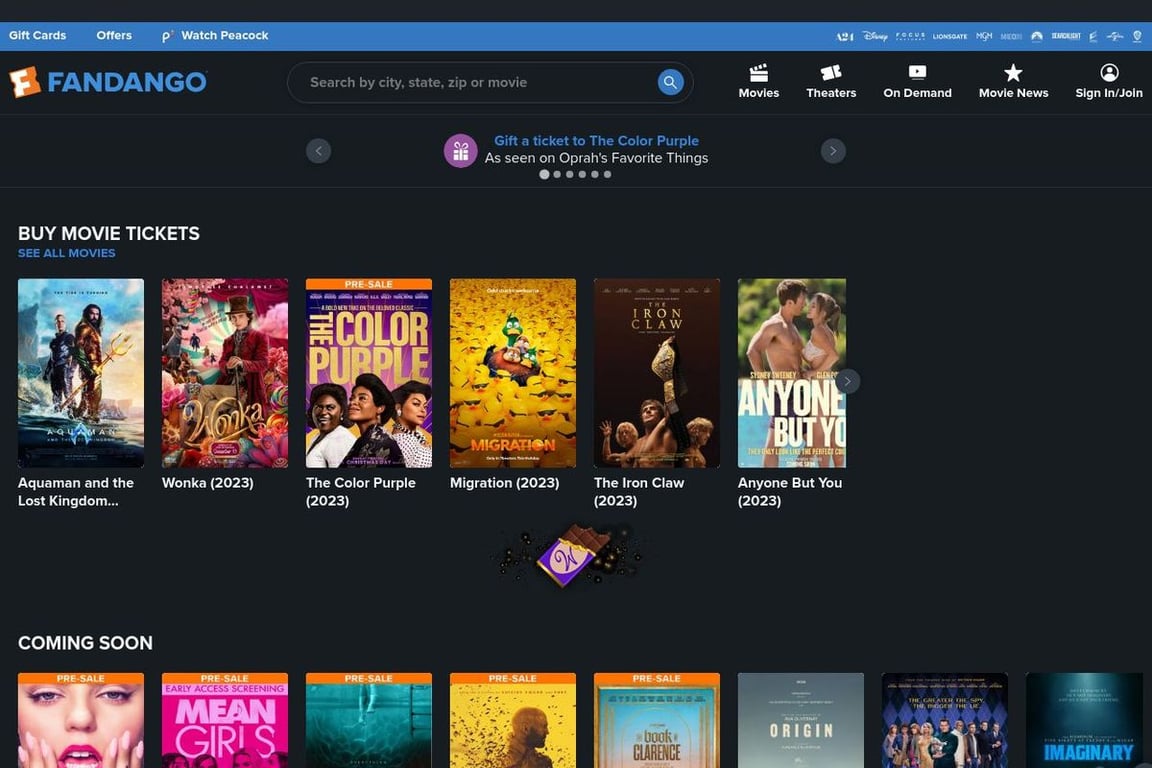Select the third carousel indicator dot

pyautogui.click(x=569, y=173)
